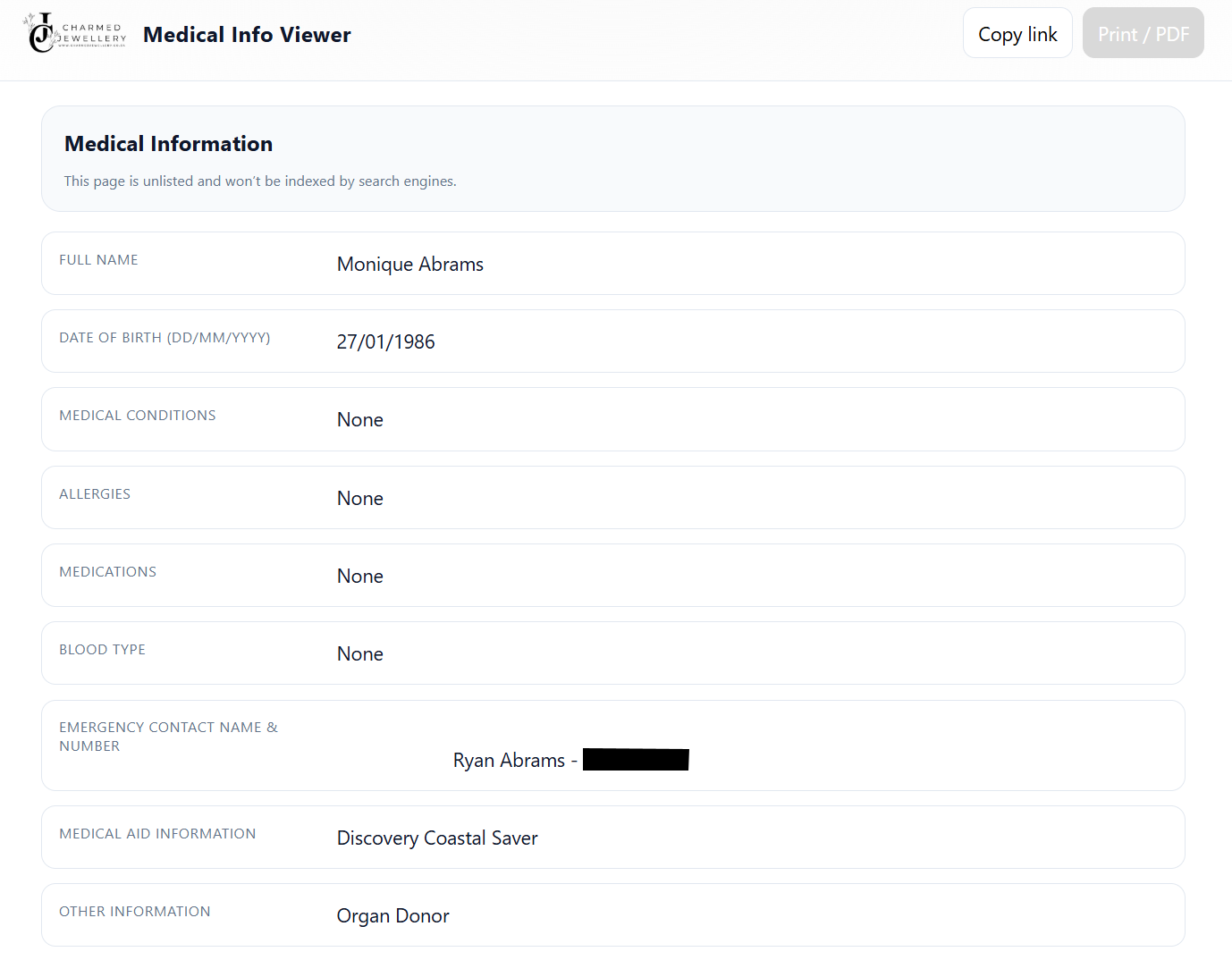Click the unlisted page notice text
This screenshot has height=977, width=1232.
260,181
